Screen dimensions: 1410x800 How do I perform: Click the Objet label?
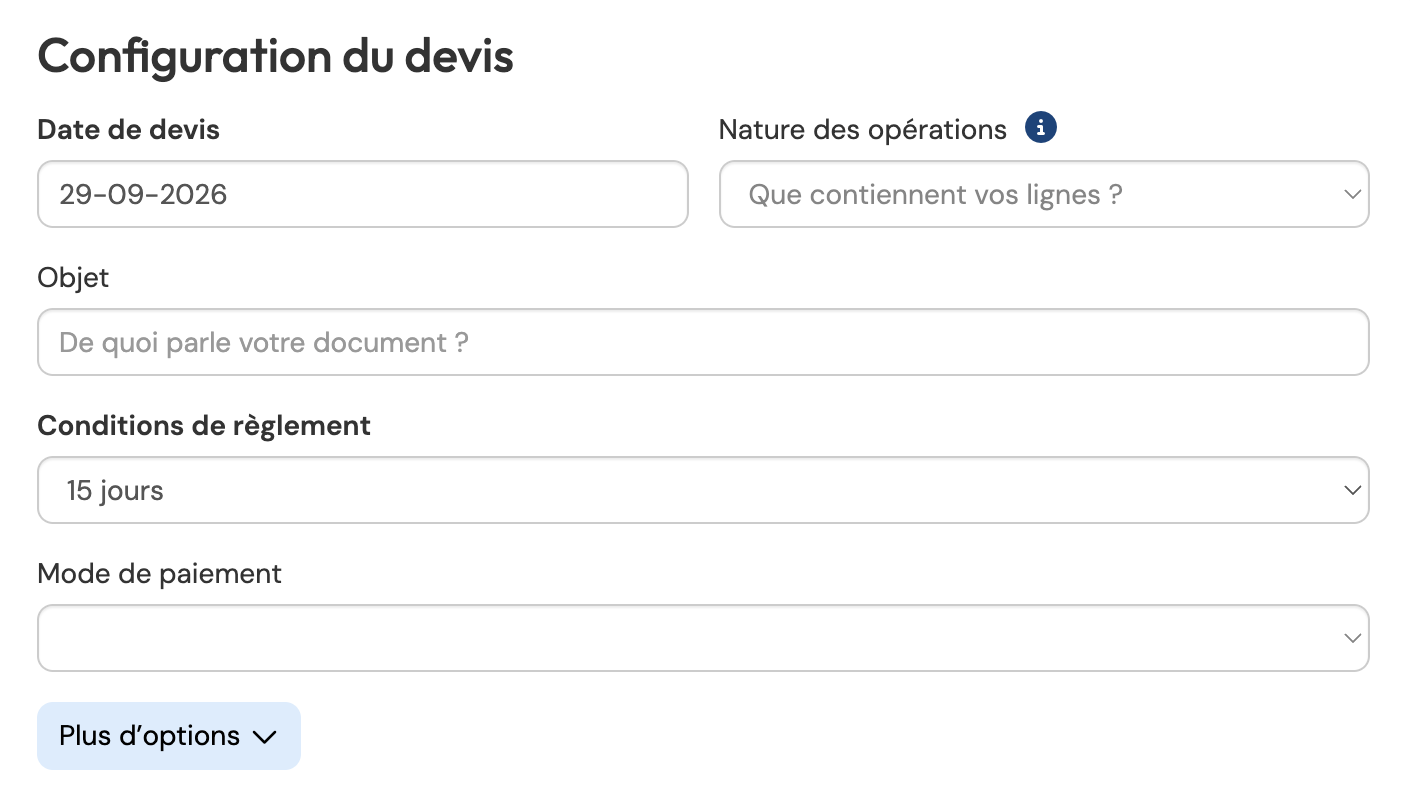click(73, 278)
